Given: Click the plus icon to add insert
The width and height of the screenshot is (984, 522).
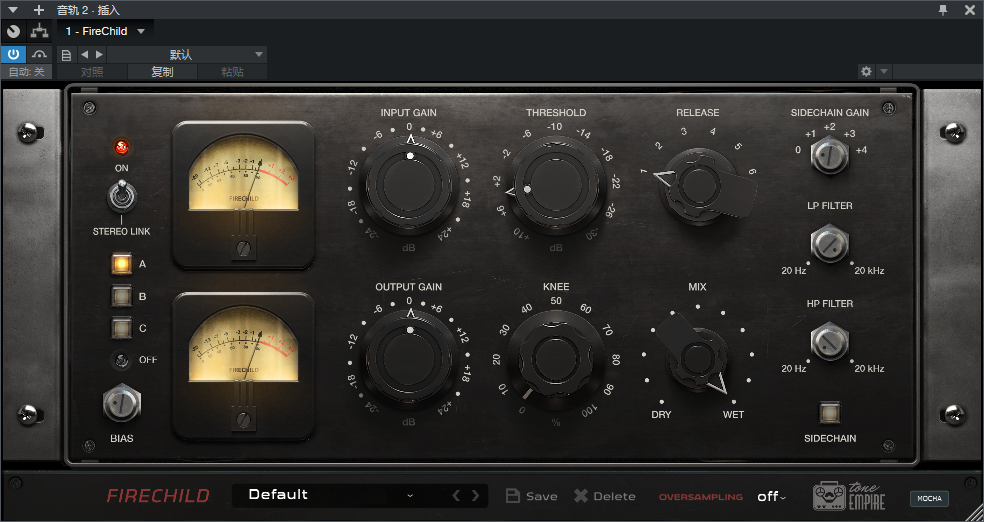Looking at the screenshot, I should [x=39, y=10].
